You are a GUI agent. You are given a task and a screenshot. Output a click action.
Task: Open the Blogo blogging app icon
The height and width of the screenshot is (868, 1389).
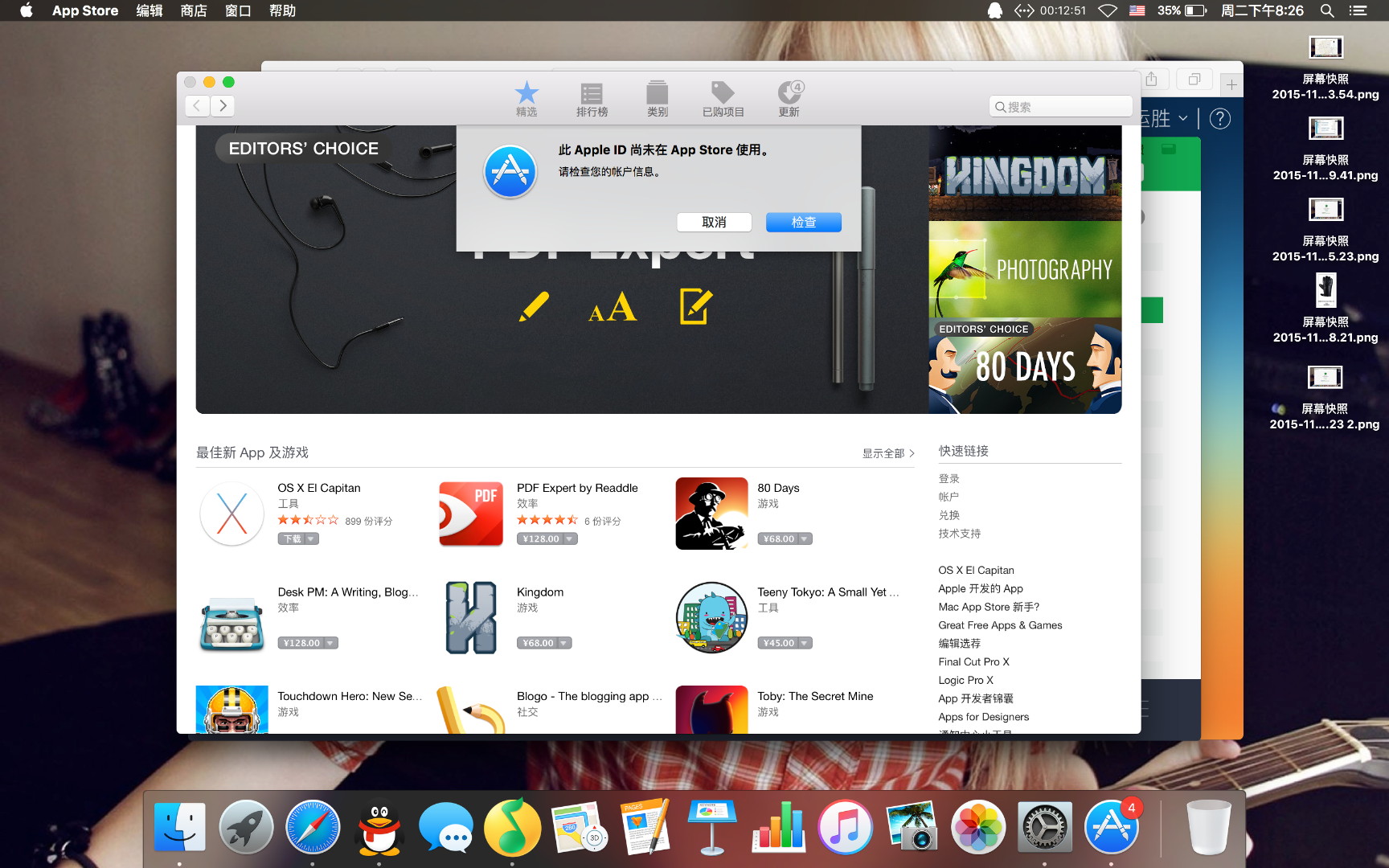[471, 710]
